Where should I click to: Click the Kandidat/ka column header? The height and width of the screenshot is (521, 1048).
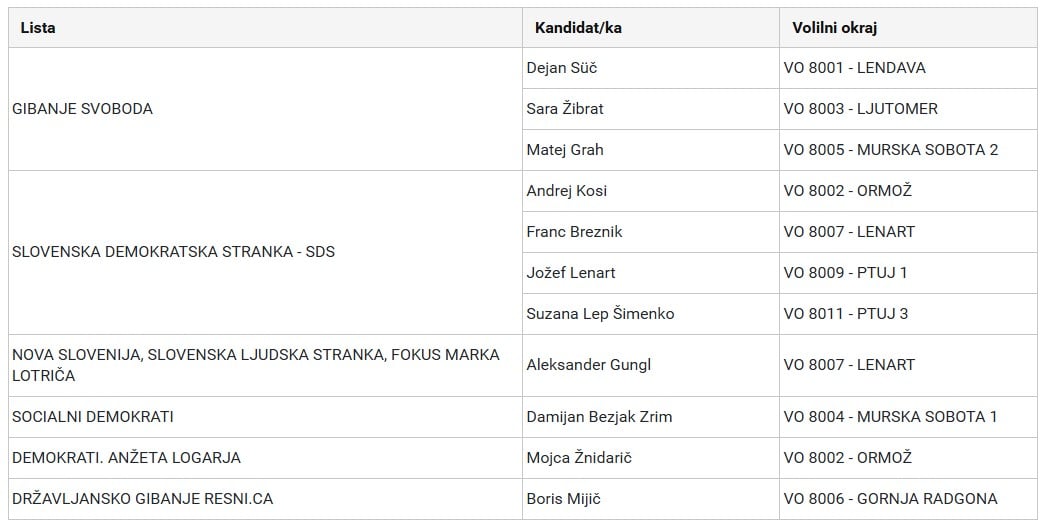(x=578, y=28)
